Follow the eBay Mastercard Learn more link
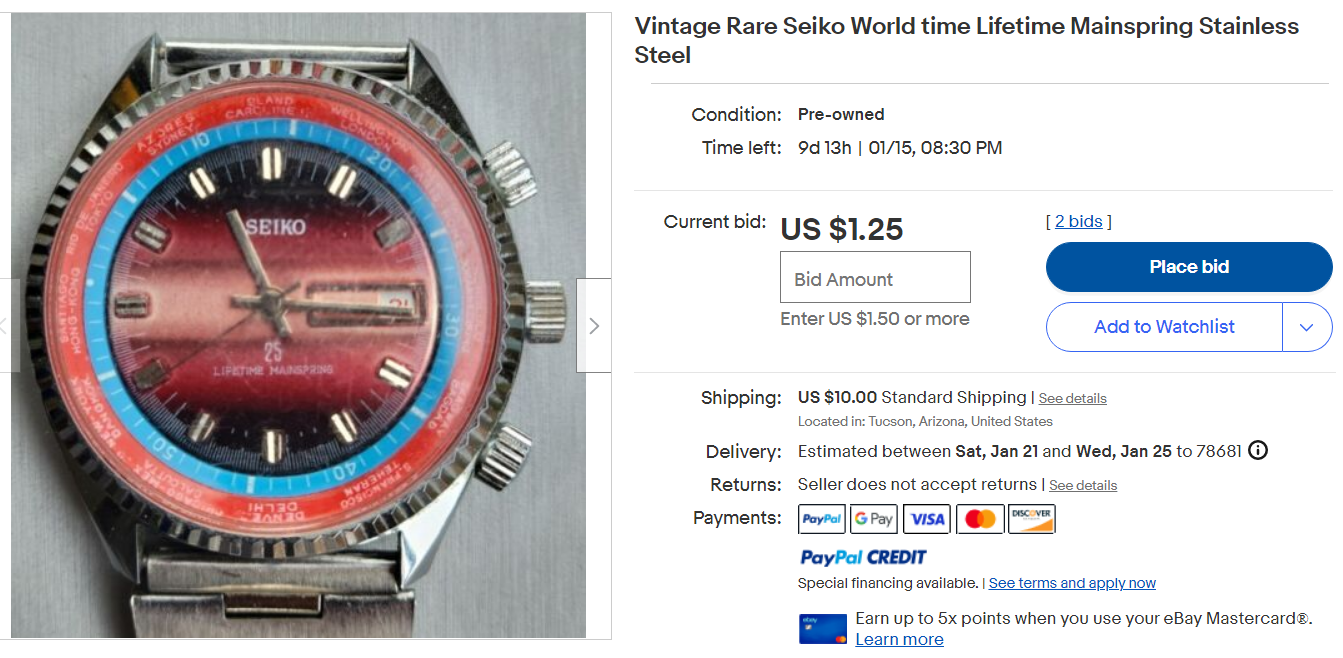This screenshot has width=1343, height=658. tap(899, 640)
